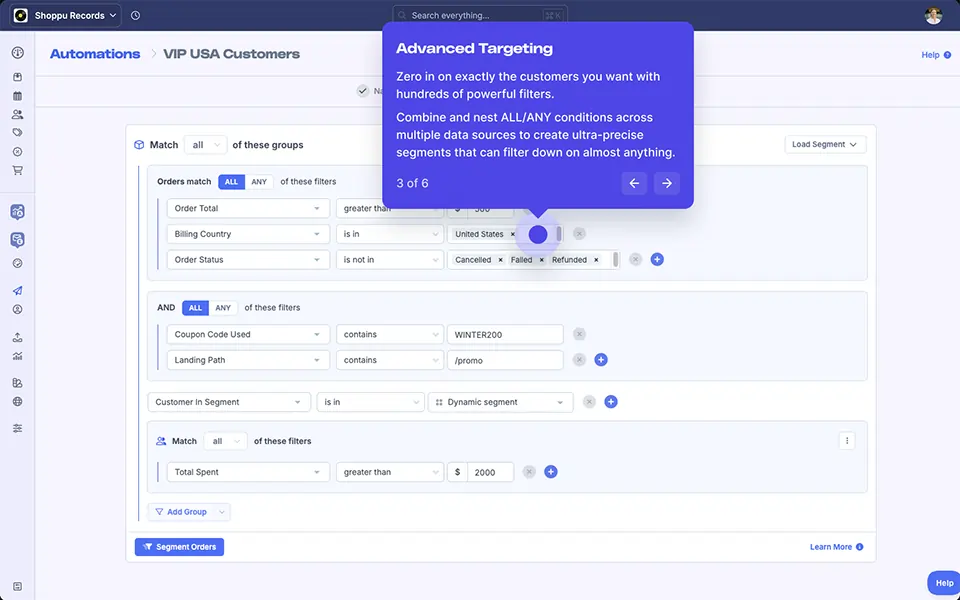Click the Learn More link
The height and width of the screenshot is (600, 960).
pyautogui.click(x=831, y=546)
